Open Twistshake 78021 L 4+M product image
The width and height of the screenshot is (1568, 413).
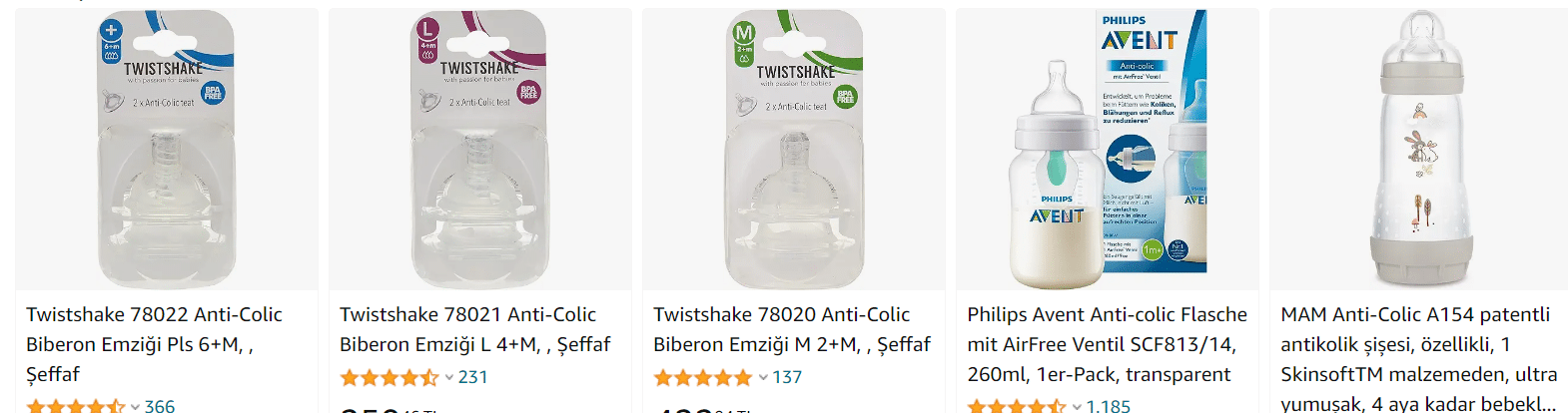[480, 150]
